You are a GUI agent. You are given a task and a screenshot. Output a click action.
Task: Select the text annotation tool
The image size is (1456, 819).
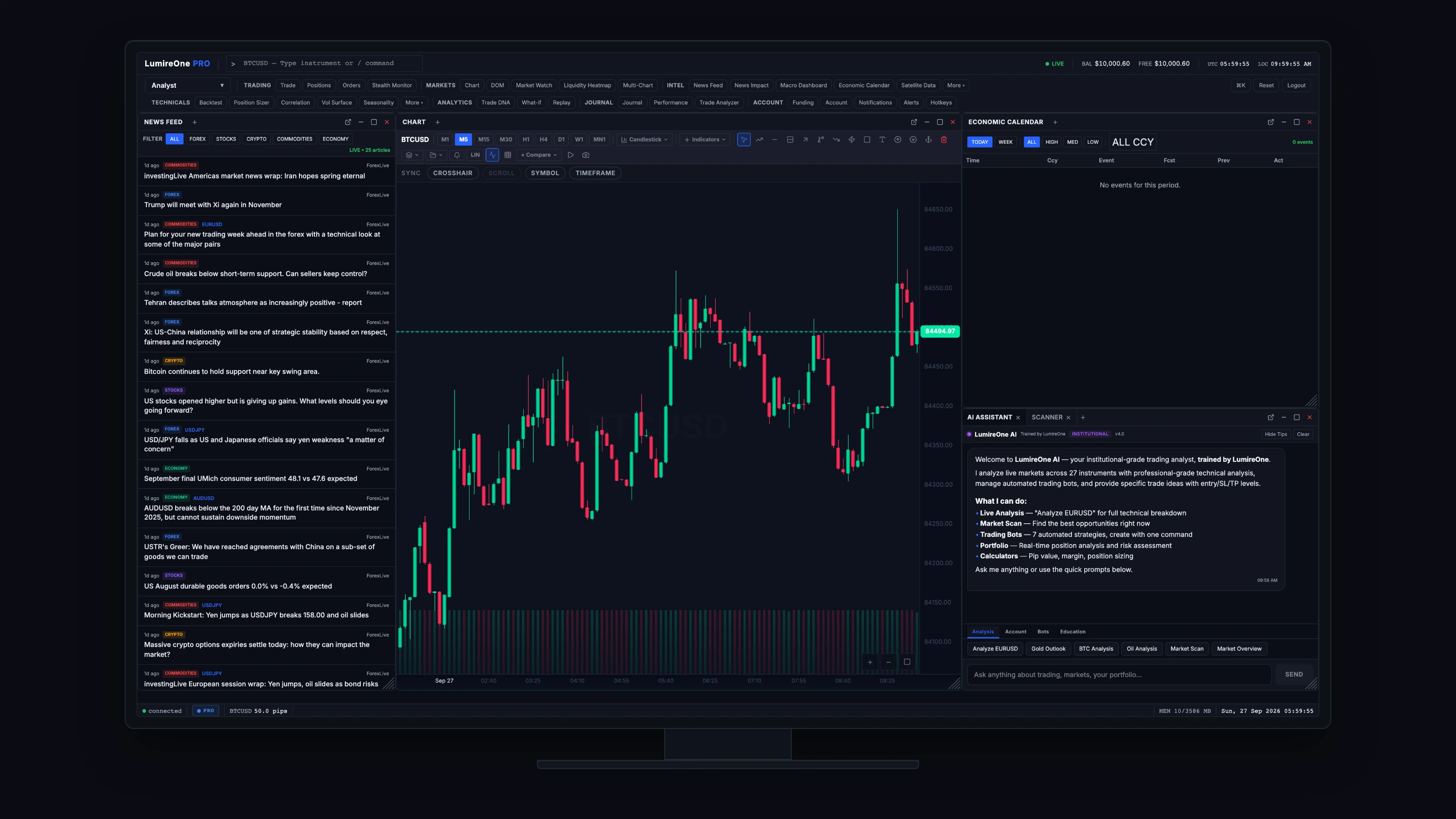tap(882, 140)
